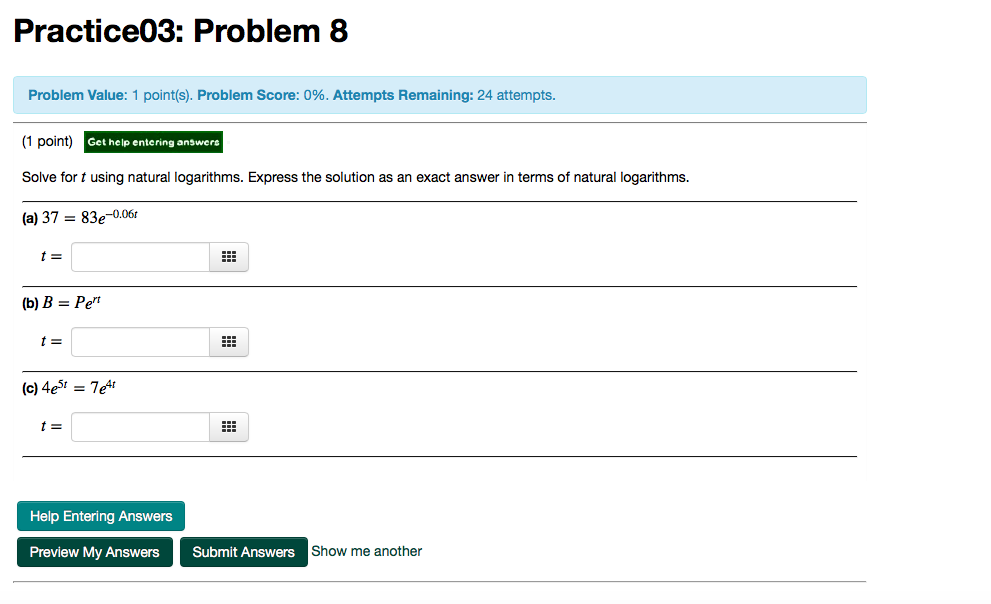The image size is (991, 604).
Task: Click the Practice03: Problem 8 heading
Action: (x=178, y=30)
